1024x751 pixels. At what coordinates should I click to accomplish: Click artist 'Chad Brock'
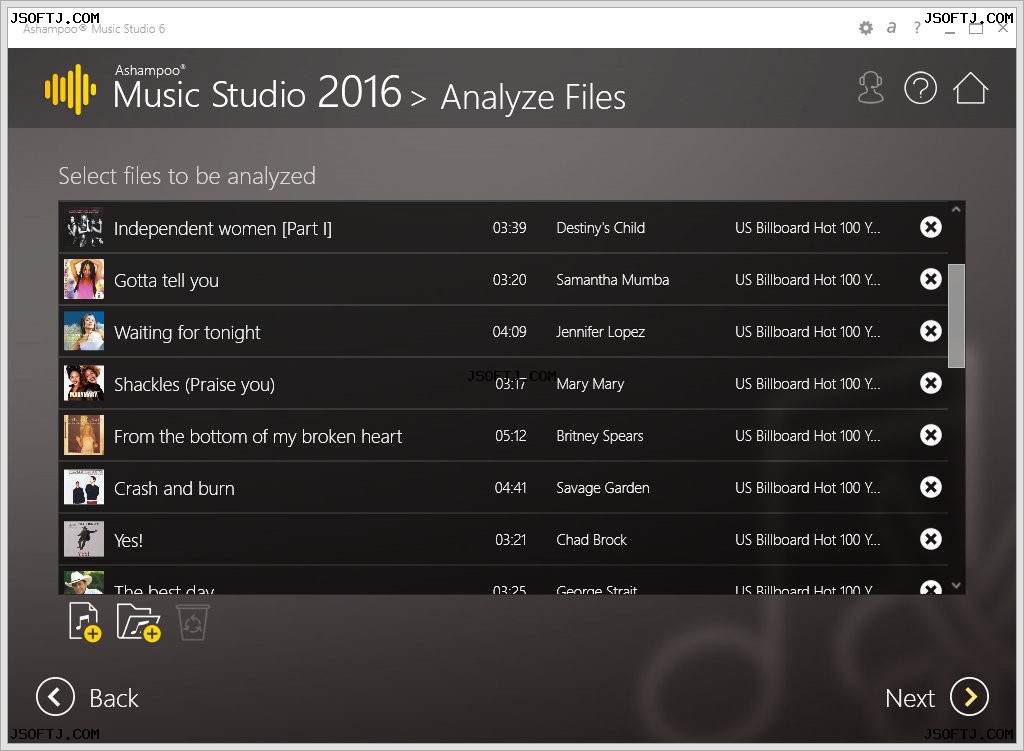(x=591, y=540)
